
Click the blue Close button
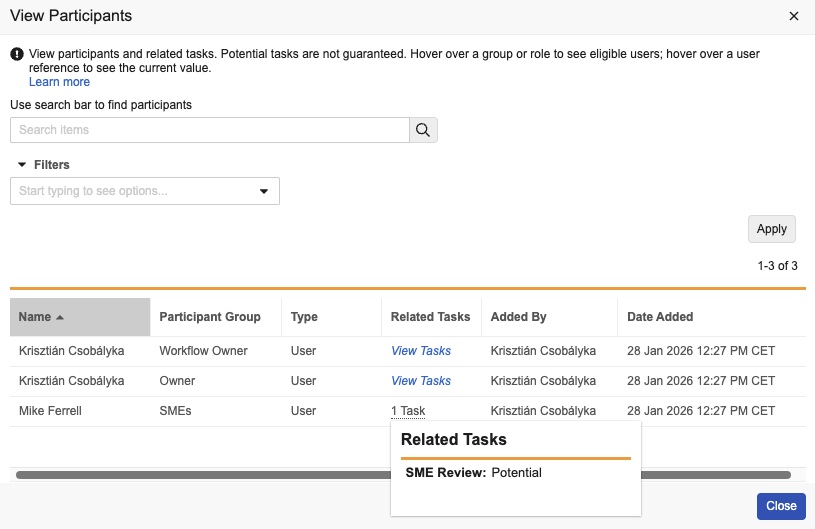[x=780, y=506]
